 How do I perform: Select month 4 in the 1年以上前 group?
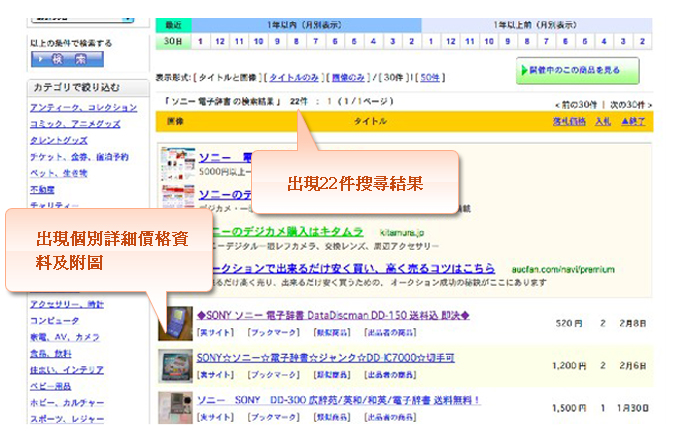(604, 41)
